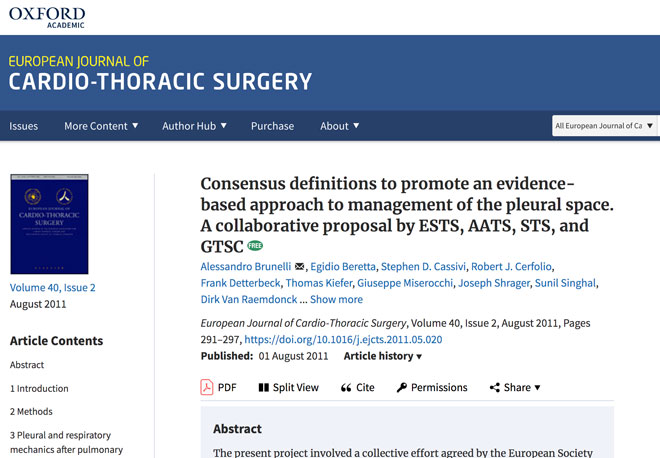
Task: Open author Sunil Singhal
Action: coord(565,283)
